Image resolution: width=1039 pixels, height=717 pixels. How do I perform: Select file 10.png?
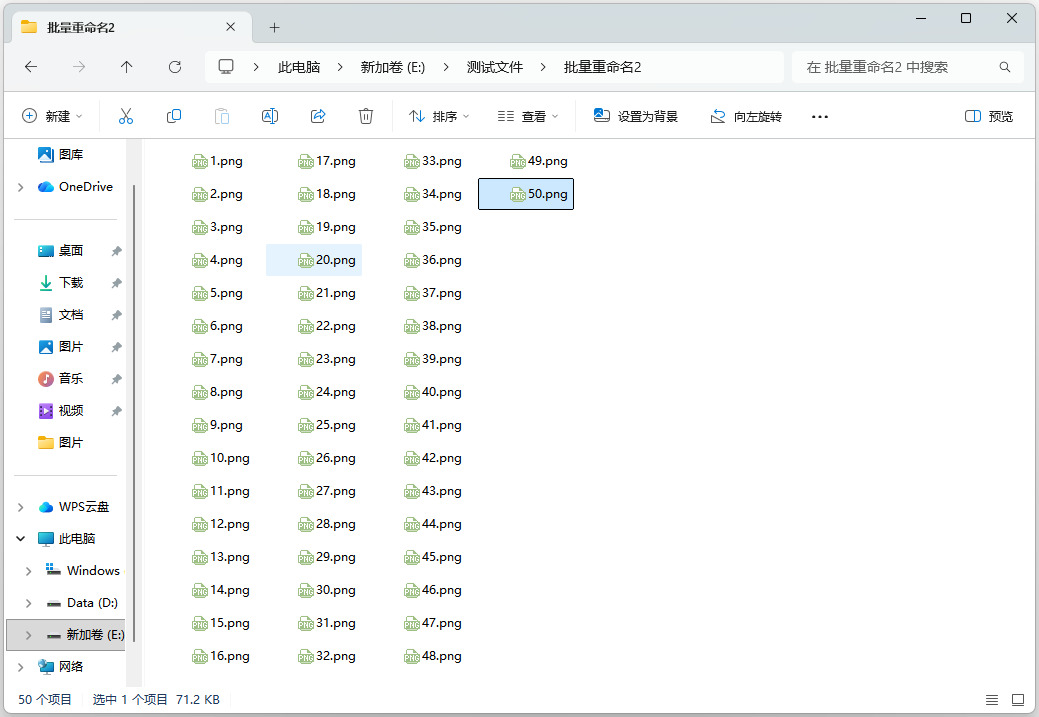tap(221, 458)
